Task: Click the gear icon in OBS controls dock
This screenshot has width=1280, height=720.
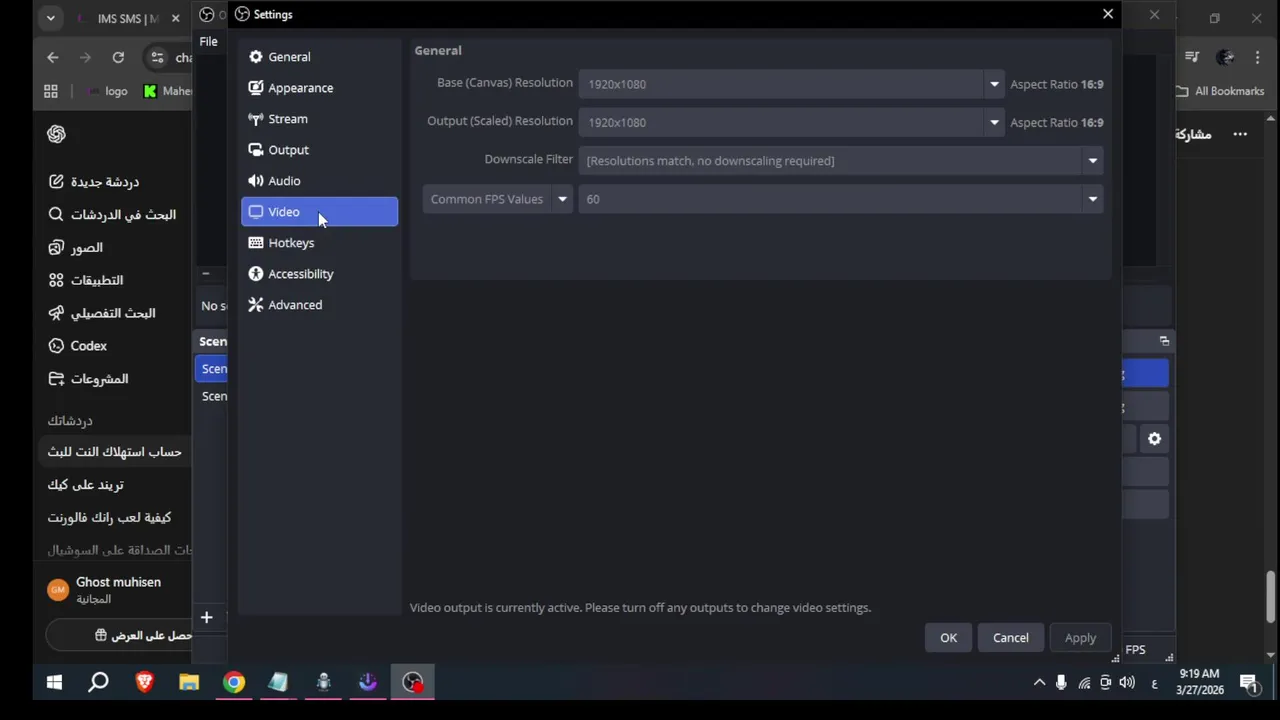Action: (1154, 439)
